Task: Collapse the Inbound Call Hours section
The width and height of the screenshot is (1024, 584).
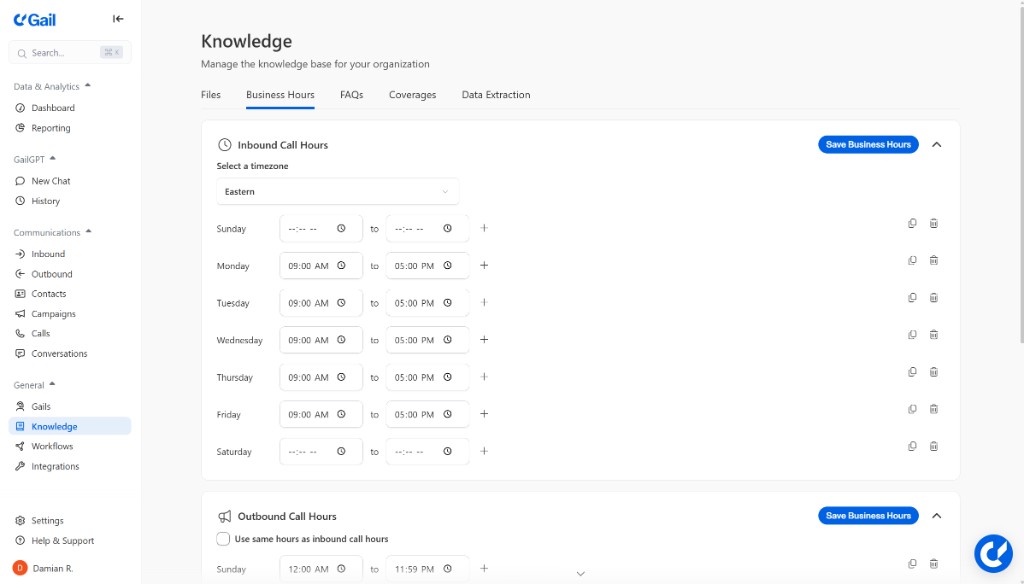Action: point(936,144)
